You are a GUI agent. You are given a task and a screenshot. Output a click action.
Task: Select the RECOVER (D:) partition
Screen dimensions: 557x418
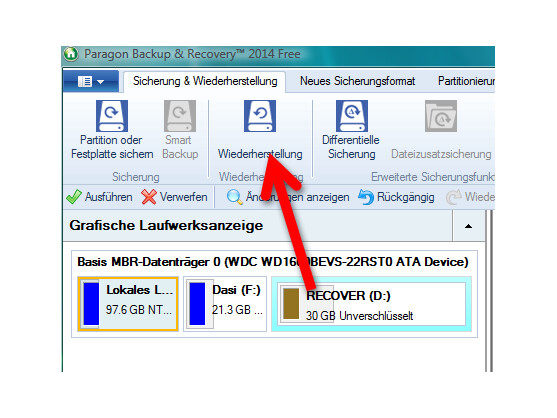pos(372,304)
